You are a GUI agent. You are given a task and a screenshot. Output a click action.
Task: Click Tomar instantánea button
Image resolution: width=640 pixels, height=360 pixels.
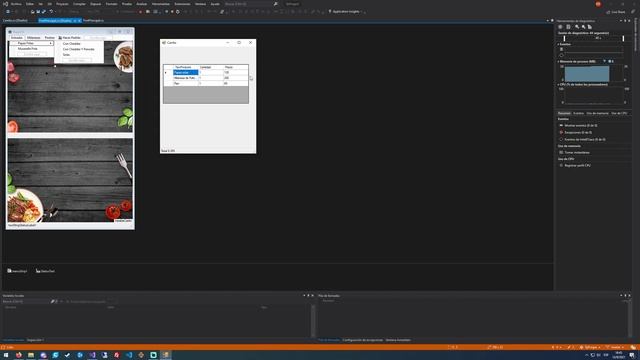click(577, 153)
